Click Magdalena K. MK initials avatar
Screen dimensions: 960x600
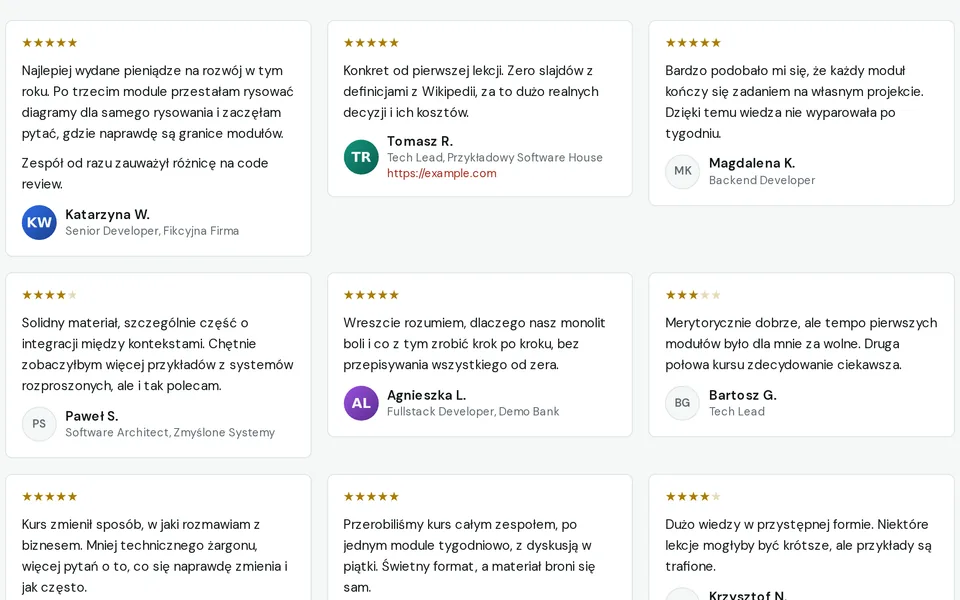683,171
